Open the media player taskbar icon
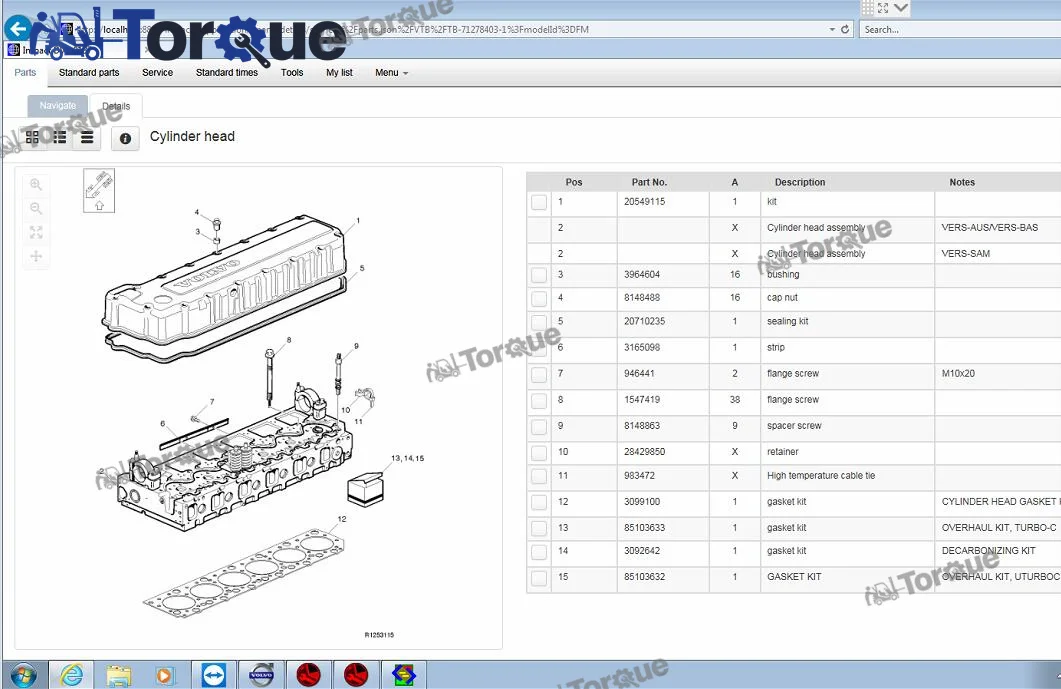Screen dimensions: 1061x689 [164, 675]
